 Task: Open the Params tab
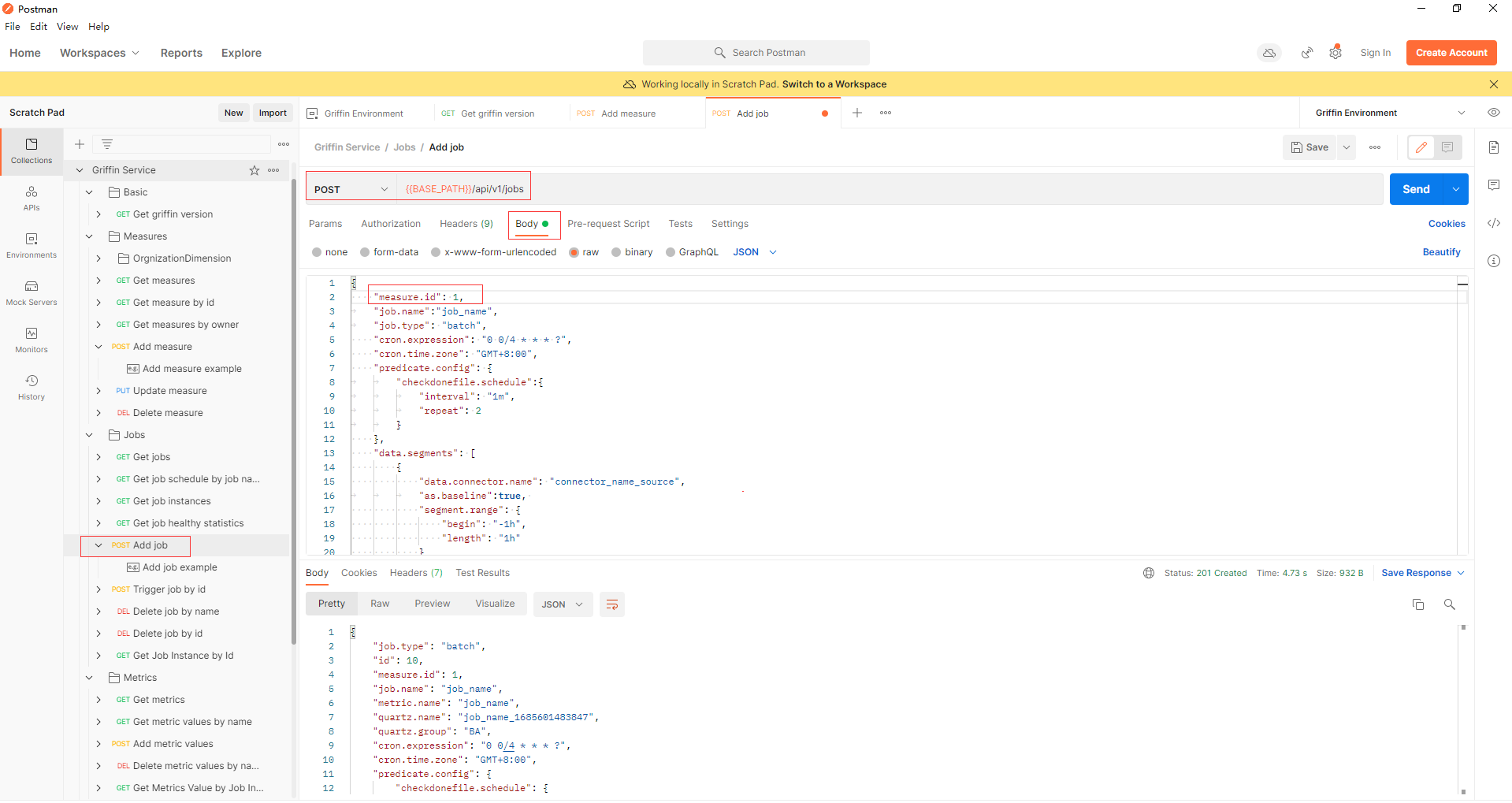[325, 224]
